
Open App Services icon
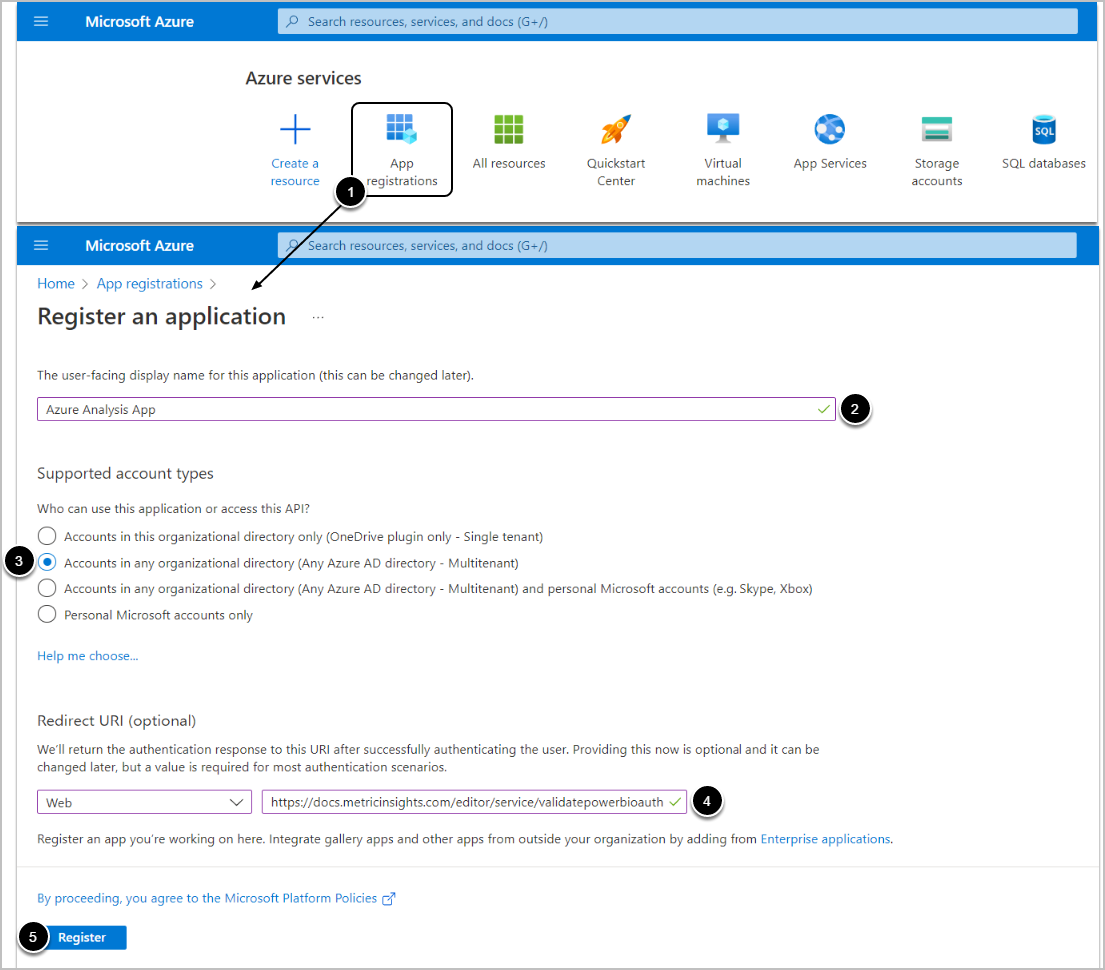coord(829,129)
